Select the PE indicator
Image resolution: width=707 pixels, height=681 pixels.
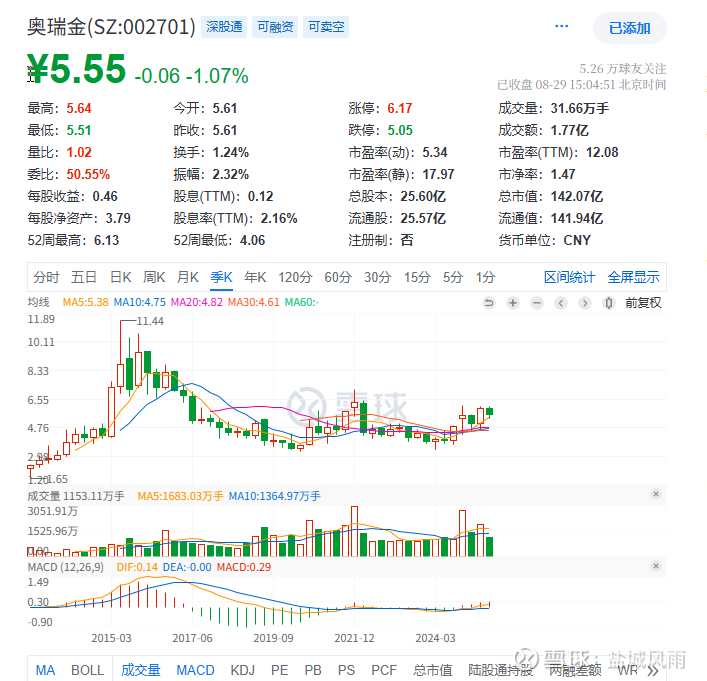280,670
